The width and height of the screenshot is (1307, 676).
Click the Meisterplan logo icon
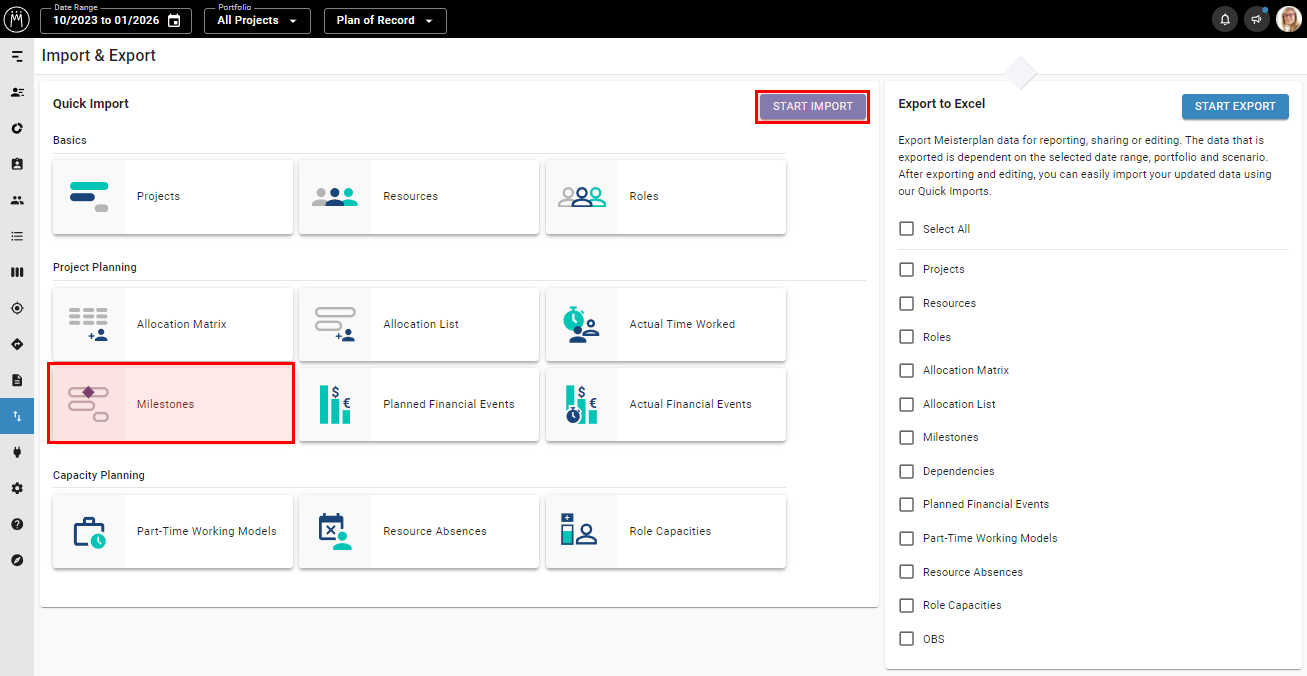pyautogui.click(x=17, y=19)
